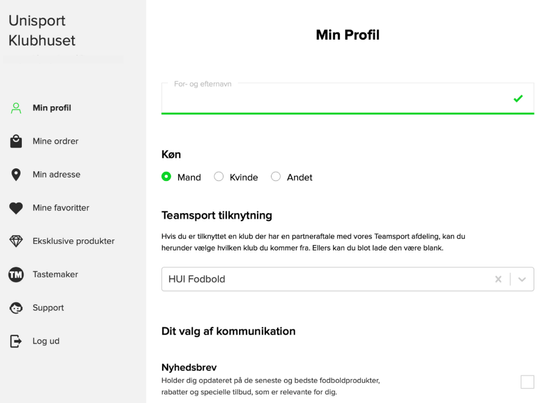This screenshot has height=403, width=547.
Task: Open the Mine favoritter menu entry
Action: (x=61, y=208)
